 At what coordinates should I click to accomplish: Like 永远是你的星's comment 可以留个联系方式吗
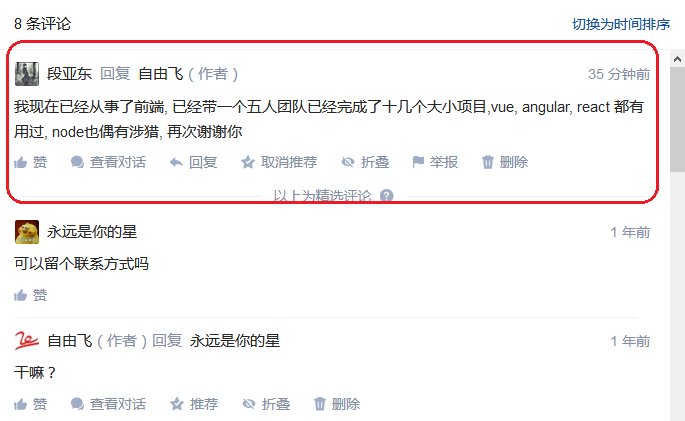pos(31,296)
